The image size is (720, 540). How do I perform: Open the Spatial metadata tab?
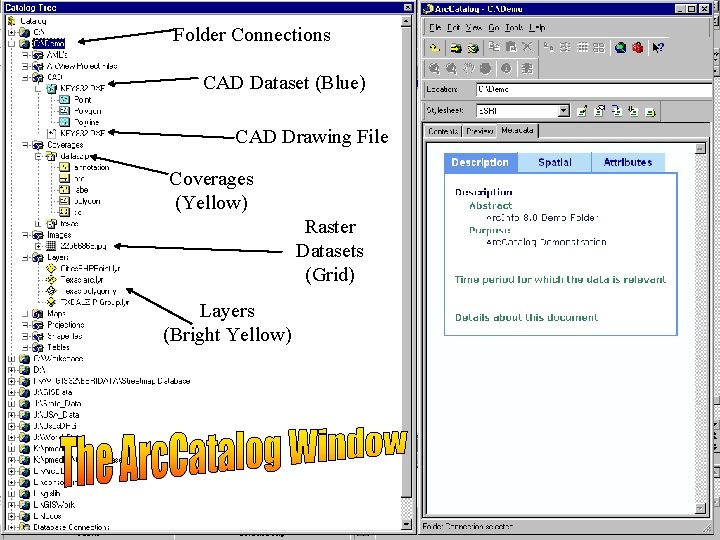[x=555, y=163]
